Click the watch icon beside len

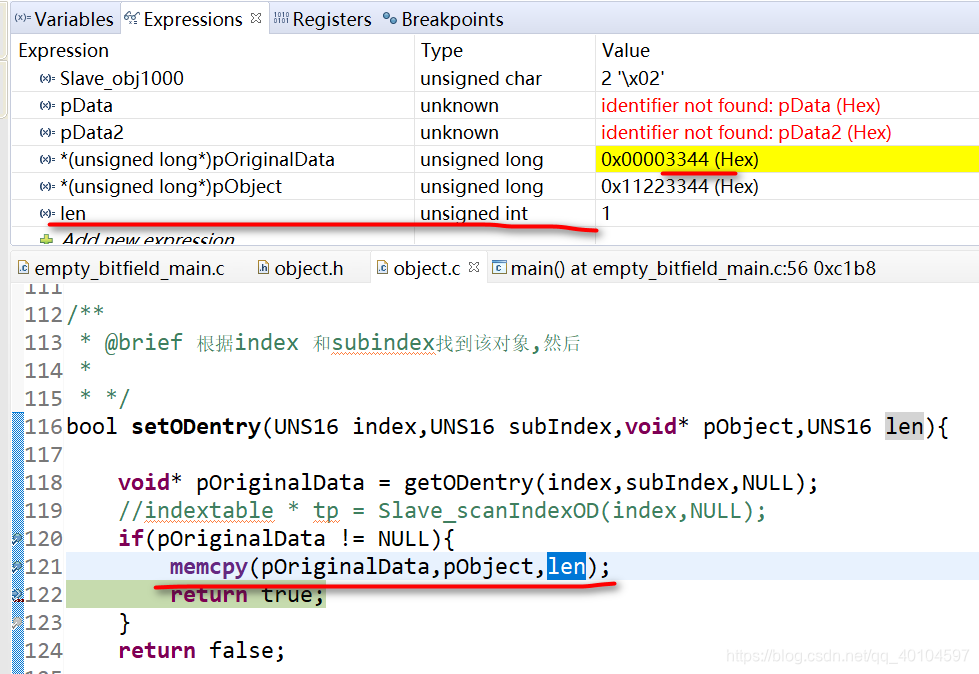point(47,213)
